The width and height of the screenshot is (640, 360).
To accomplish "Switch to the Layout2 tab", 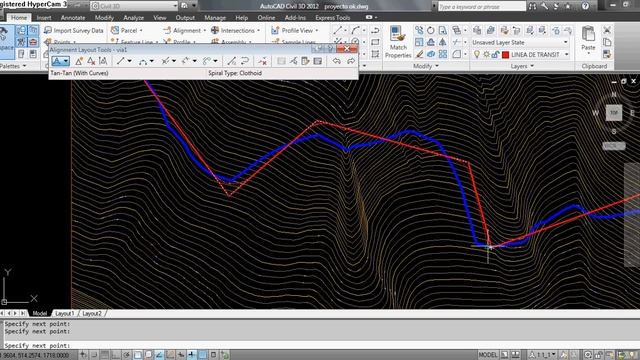I will (x=91, y=313).
